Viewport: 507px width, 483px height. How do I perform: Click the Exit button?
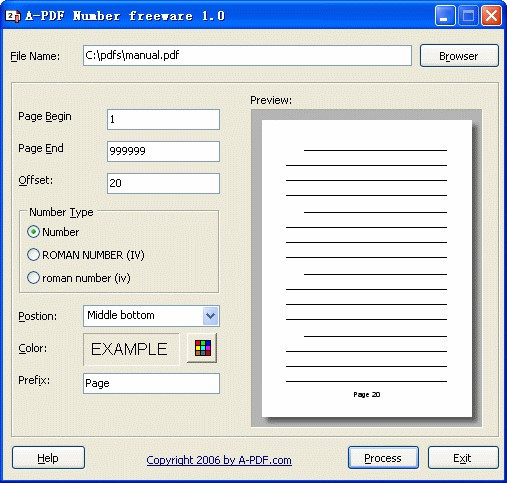(x=463, y=458)
